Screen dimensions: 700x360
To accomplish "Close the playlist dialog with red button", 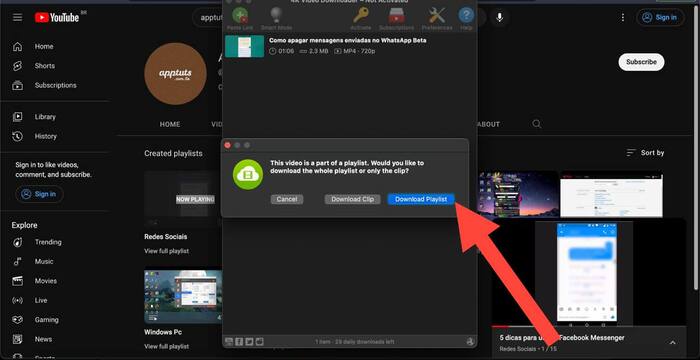I will [227, 145].
